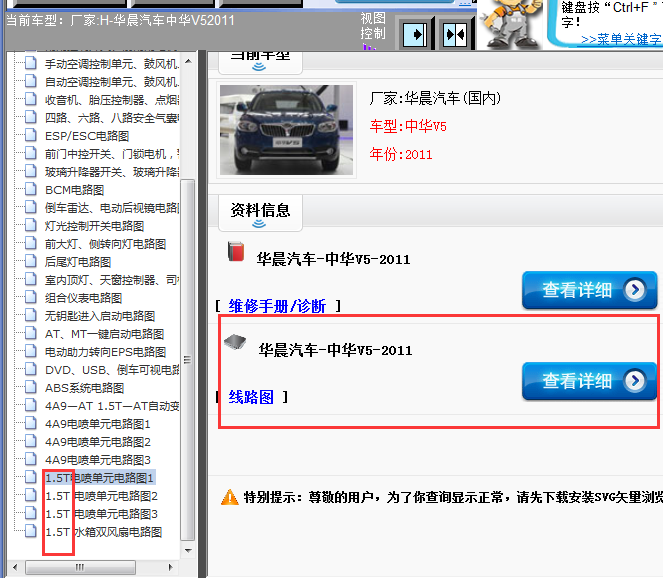Click the 中华V5 car thumbnail image

coord(286,130)
